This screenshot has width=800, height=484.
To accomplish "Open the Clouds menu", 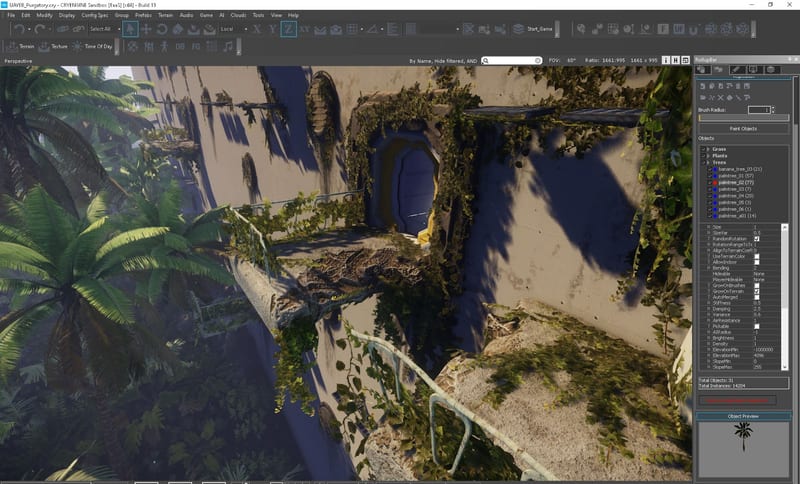I will 238,15.
